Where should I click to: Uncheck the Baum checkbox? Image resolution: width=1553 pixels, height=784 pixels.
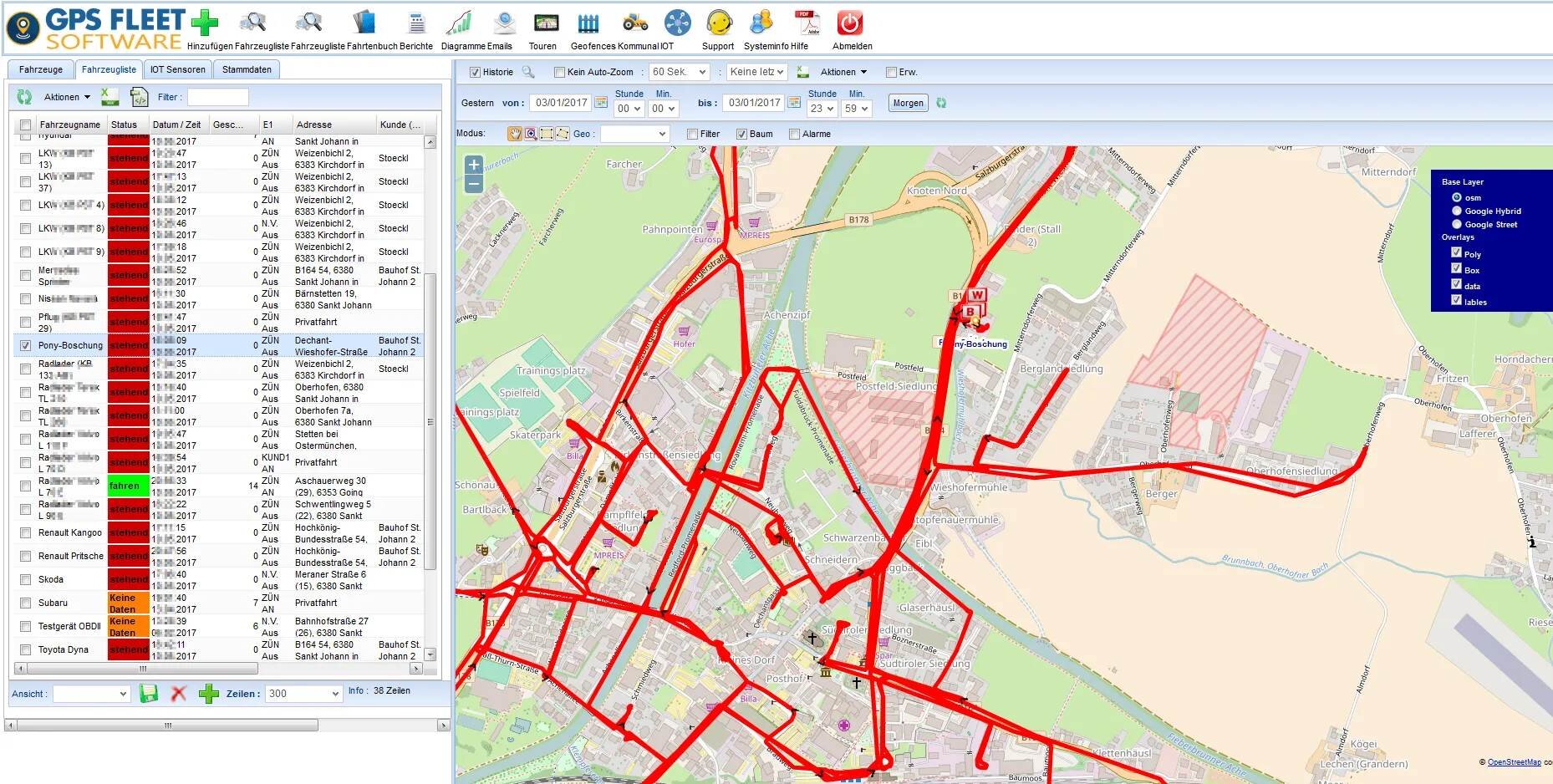click(741, 134)
